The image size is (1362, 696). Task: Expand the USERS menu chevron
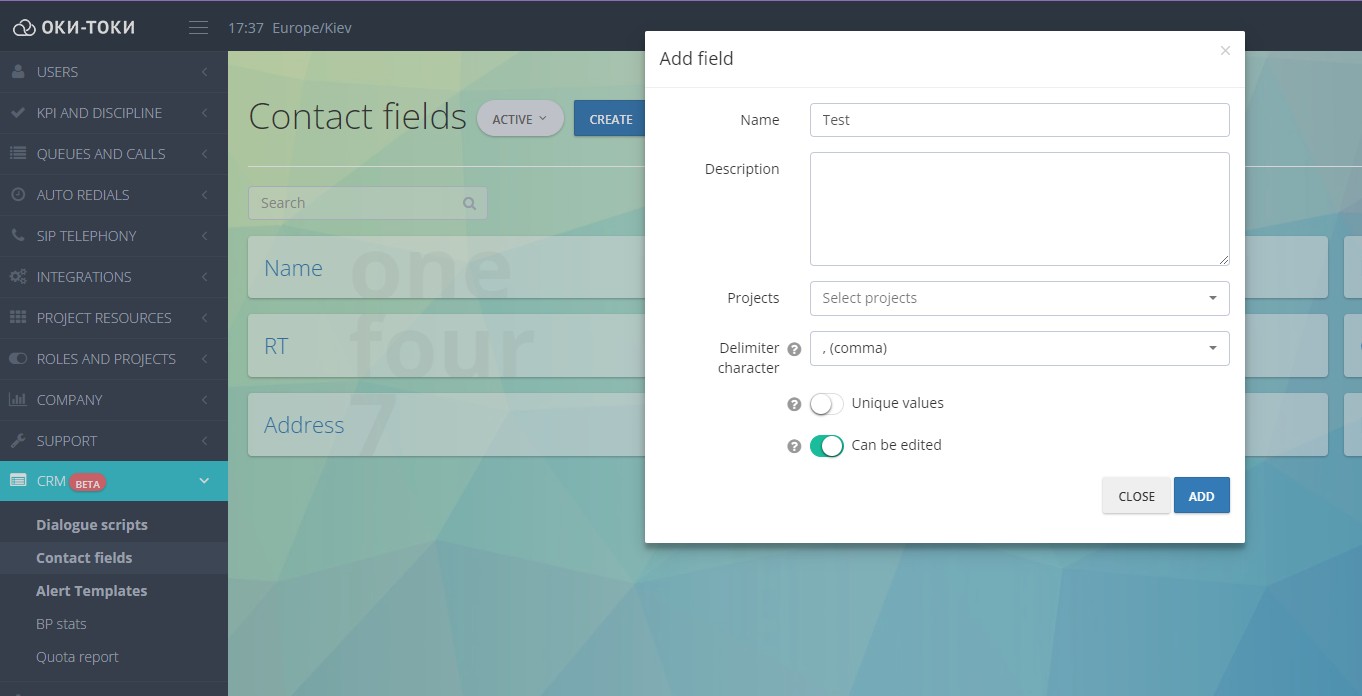(x=204, y=72)
